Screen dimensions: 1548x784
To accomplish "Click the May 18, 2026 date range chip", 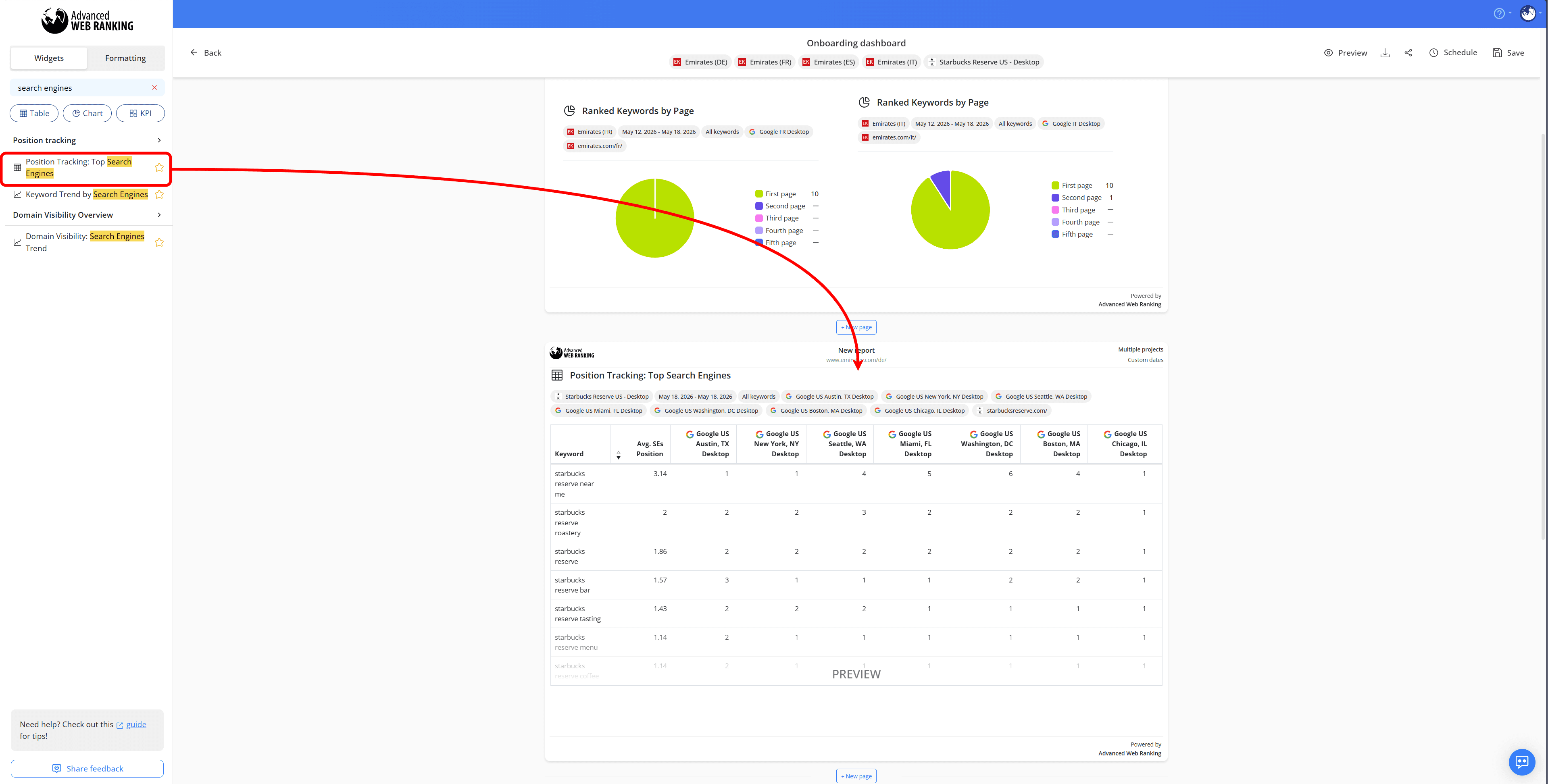I will [695, 397].
